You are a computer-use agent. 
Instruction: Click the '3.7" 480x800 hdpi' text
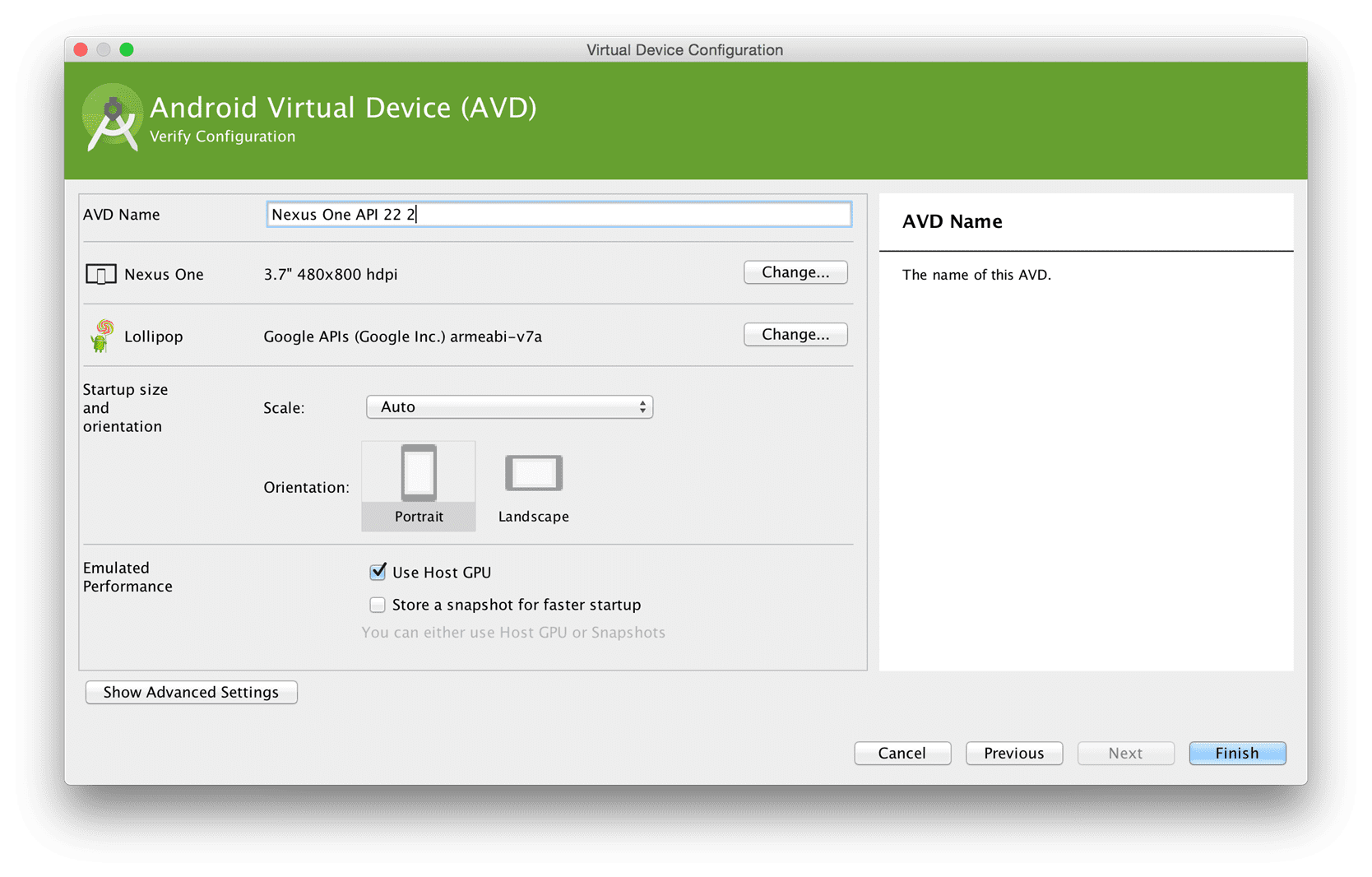(x=331, y=275)
